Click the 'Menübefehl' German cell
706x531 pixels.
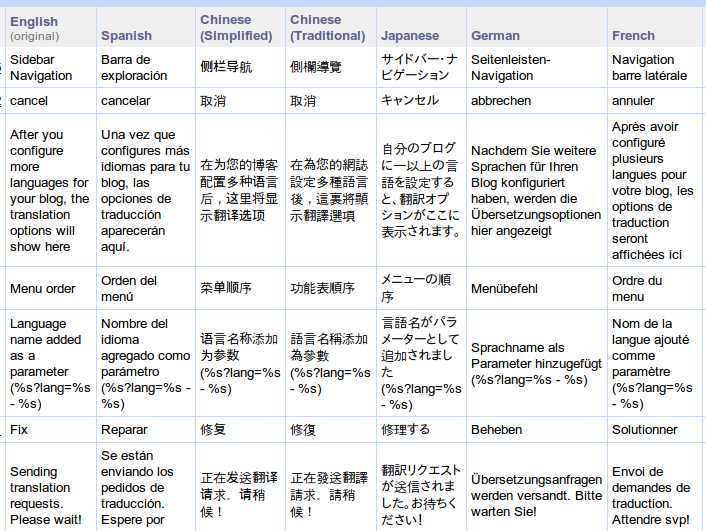point(537,288)
